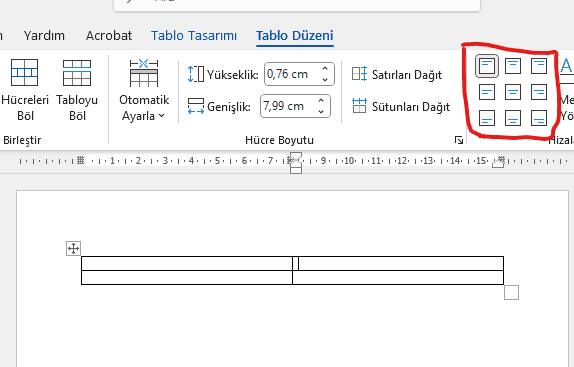Choose the align center icon
The height and width of the screenshot is (367, 574).
(x=512, y=92)
